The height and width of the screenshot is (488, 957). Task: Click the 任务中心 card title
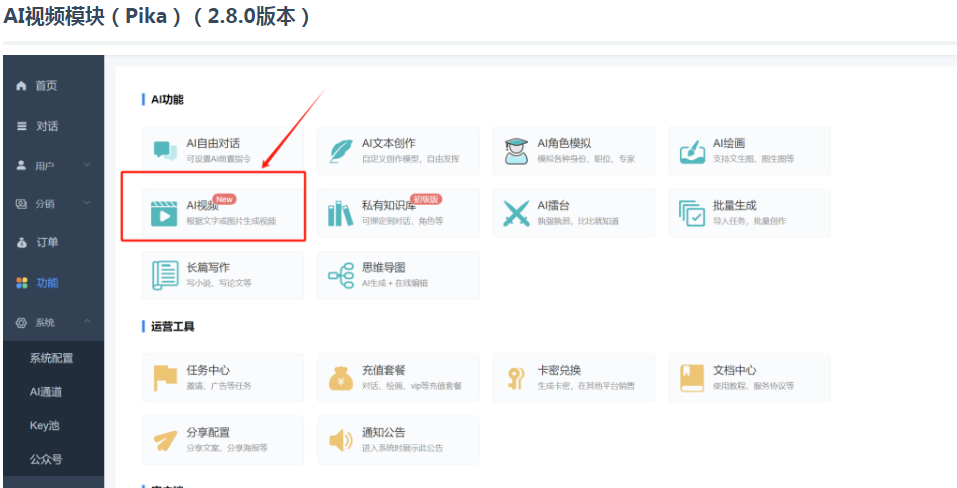click(x=208, y=370)
